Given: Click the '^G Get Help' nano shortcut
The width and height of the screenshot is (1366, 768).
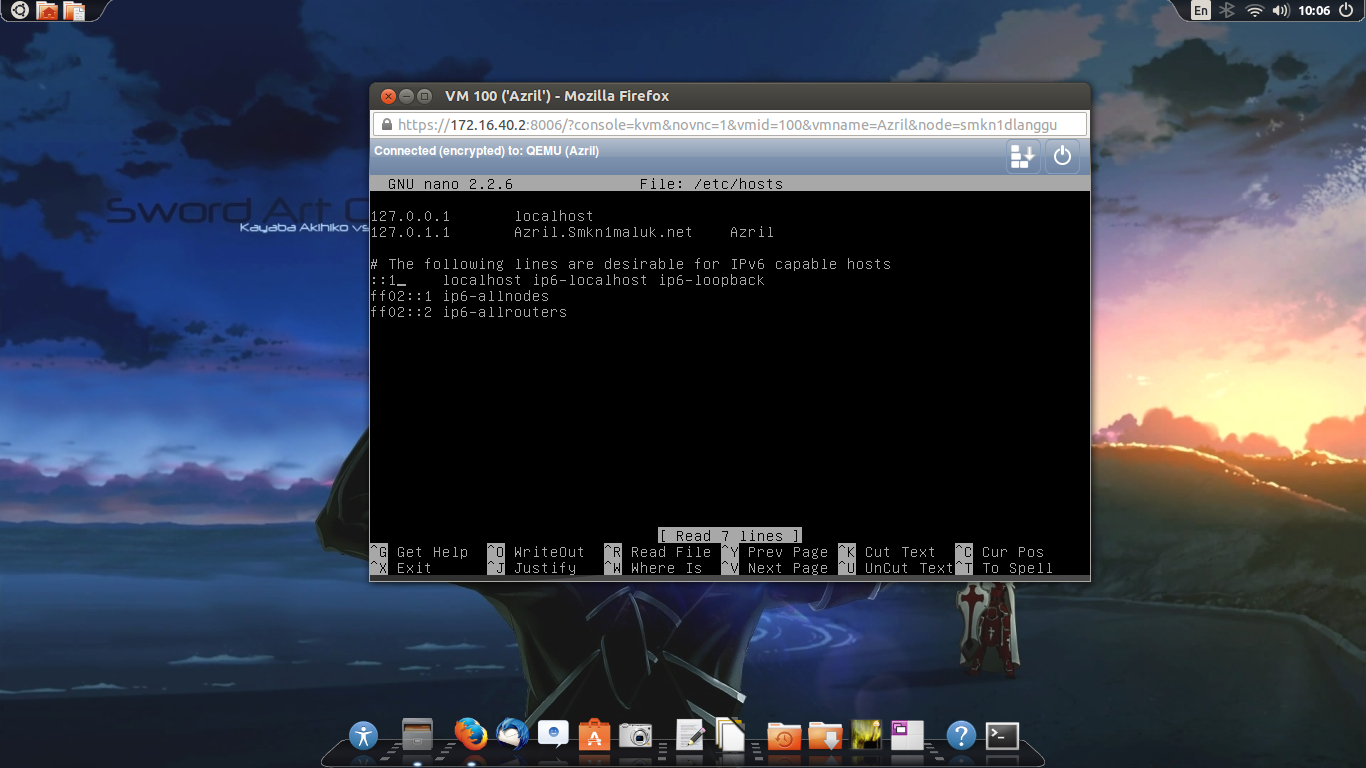Looking at the screenshot, I should click(419, 552).
